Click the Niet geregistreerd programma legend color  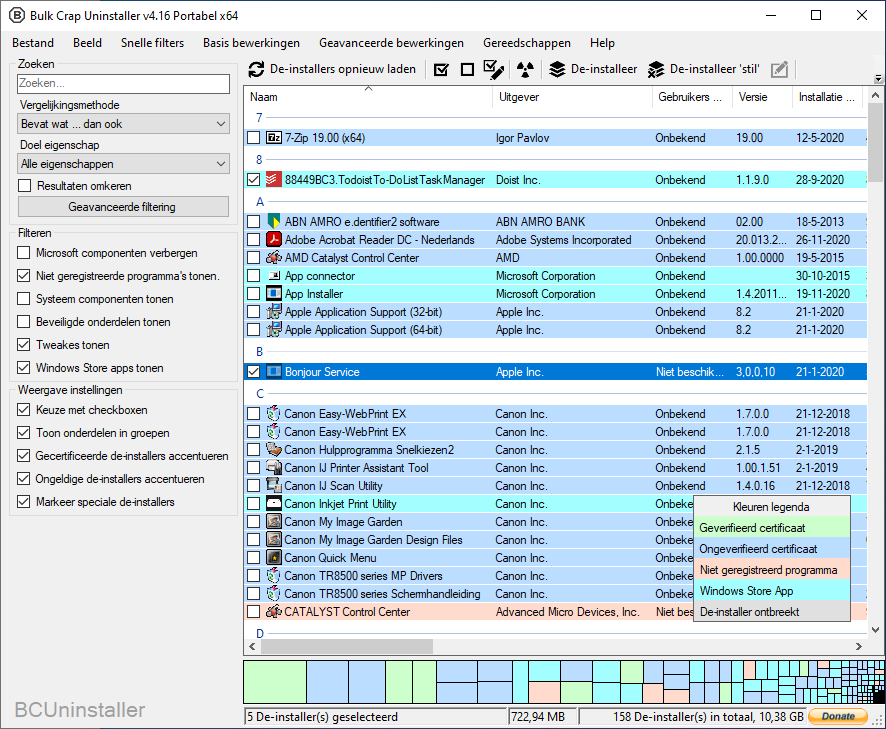point(772,570)
